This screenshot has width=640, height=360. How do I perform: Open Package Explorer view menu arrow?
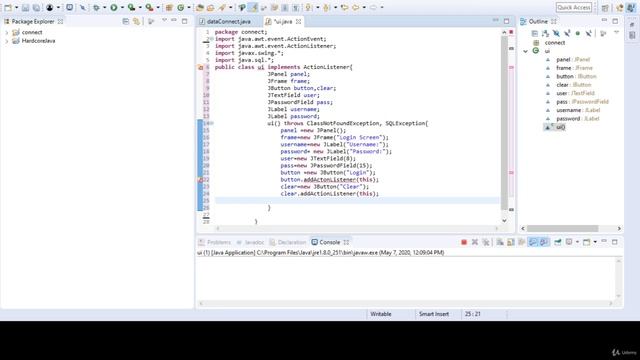pyautogui.click(x=164, y=20)
